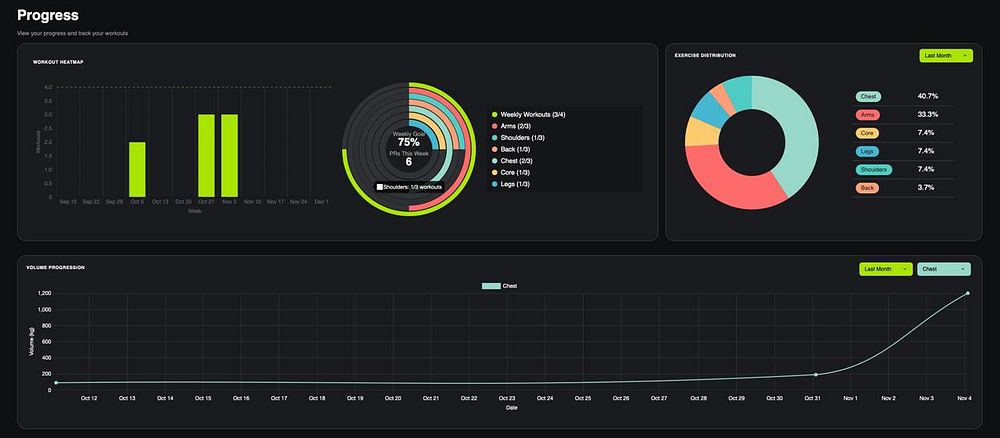Open the Volume Progression Last Month dropdown
The image size is (1000, 438).
coord(886,269)
